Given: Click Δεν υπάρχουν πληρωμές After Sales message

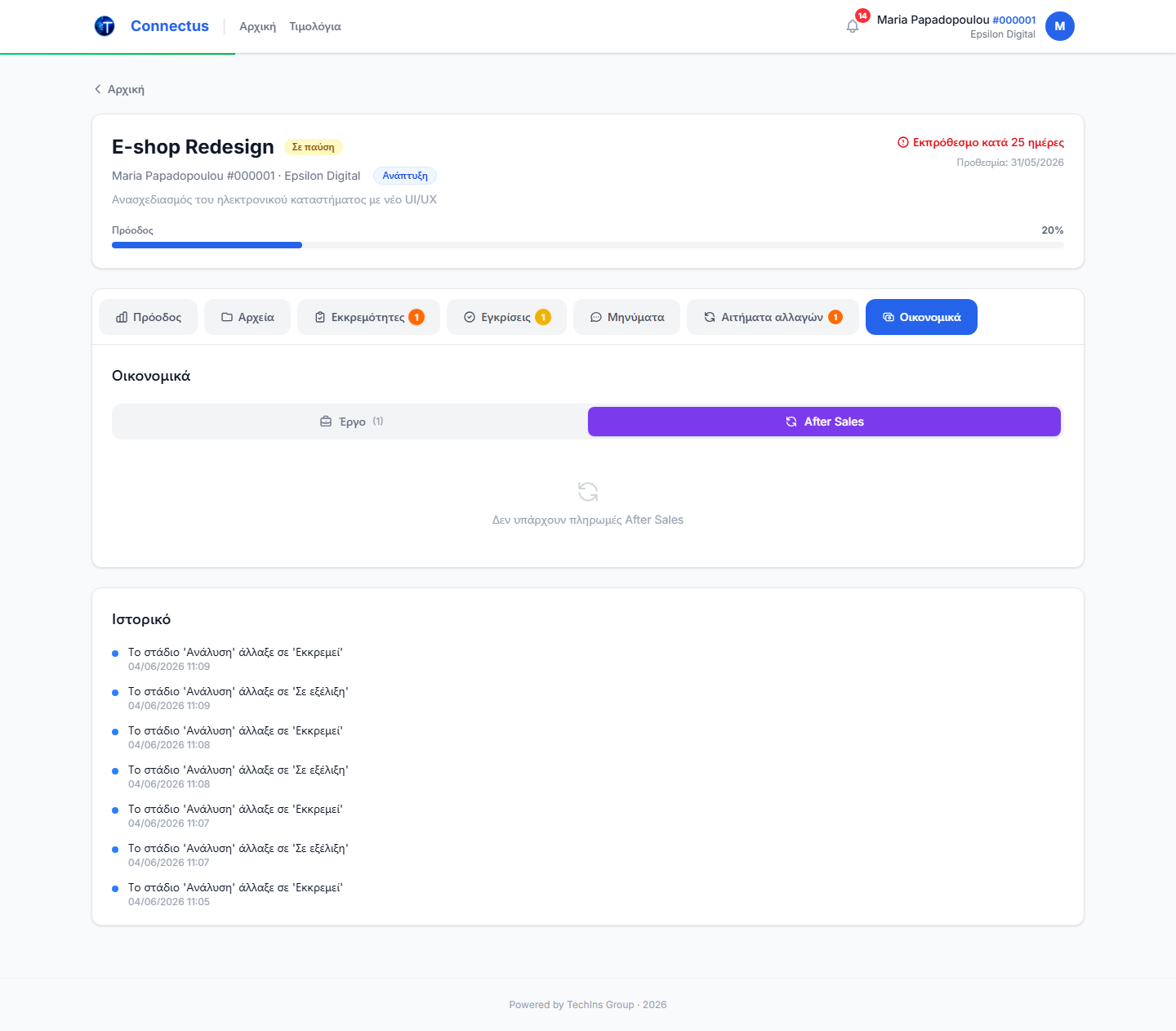Looking at the screenshot, I should coord(588,520).
